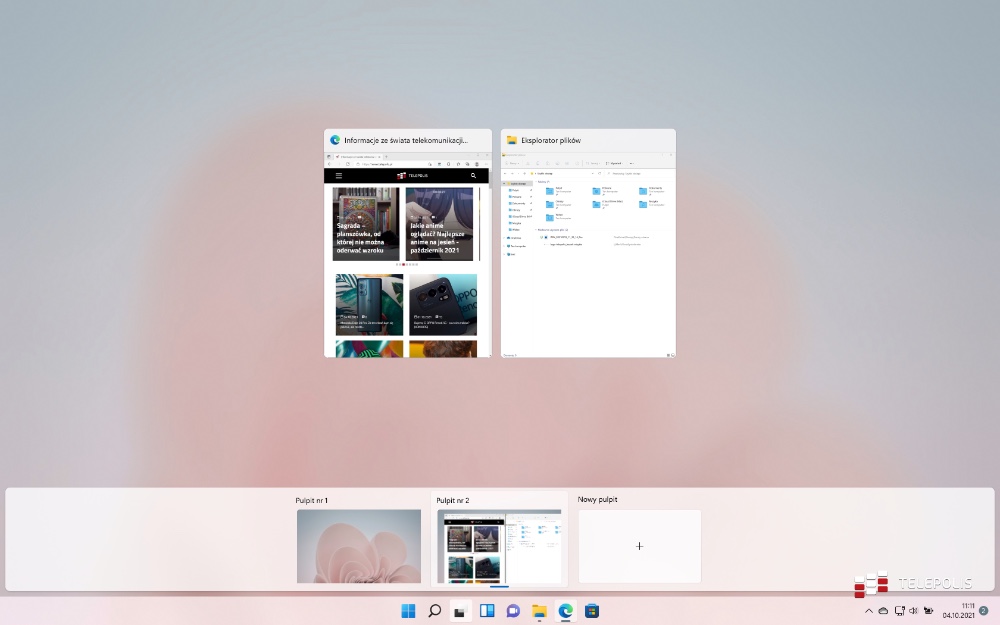Click the volume speaker tray icon
1000x625 pixels.
click(913, 611)
